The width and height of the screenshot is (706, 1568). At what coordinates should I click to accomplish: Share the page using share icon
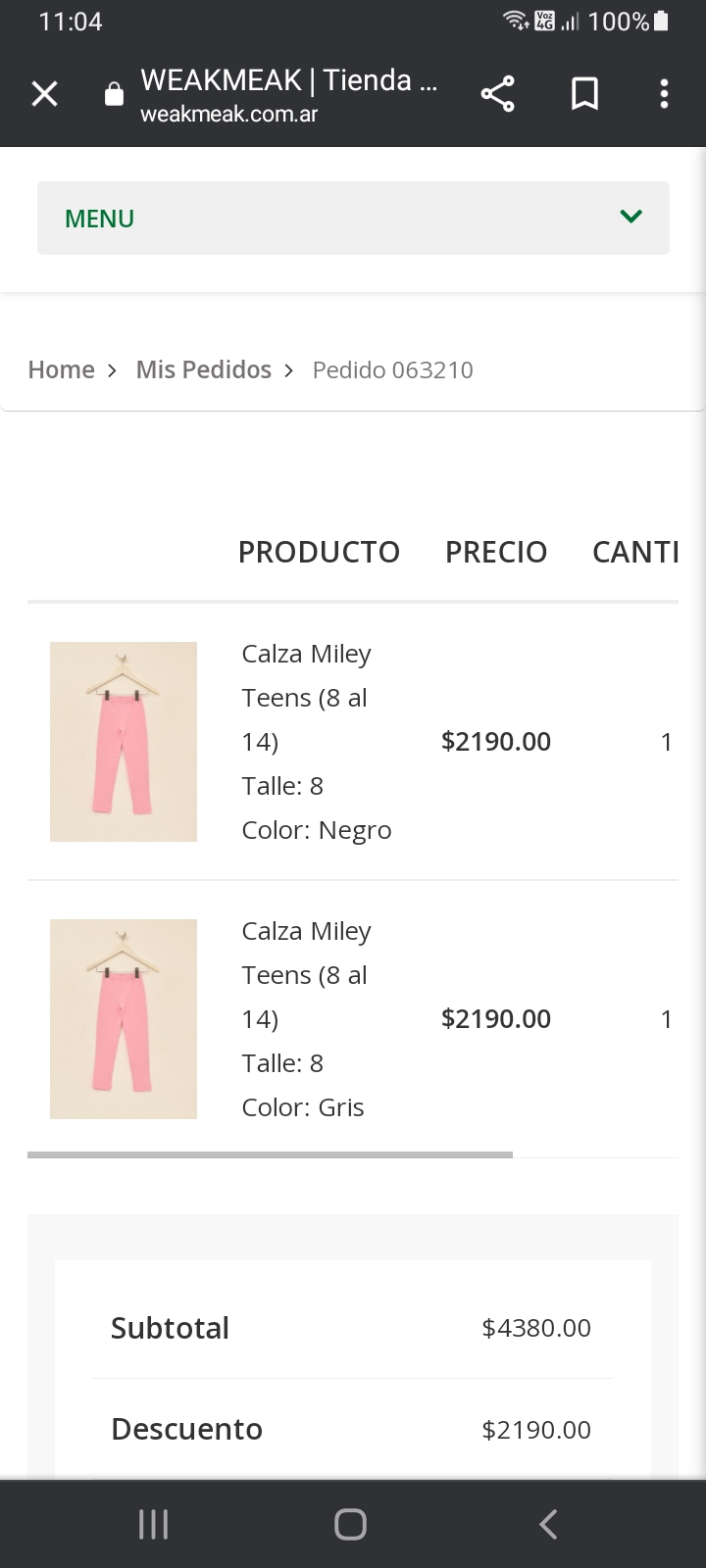[x=497, y=94]
